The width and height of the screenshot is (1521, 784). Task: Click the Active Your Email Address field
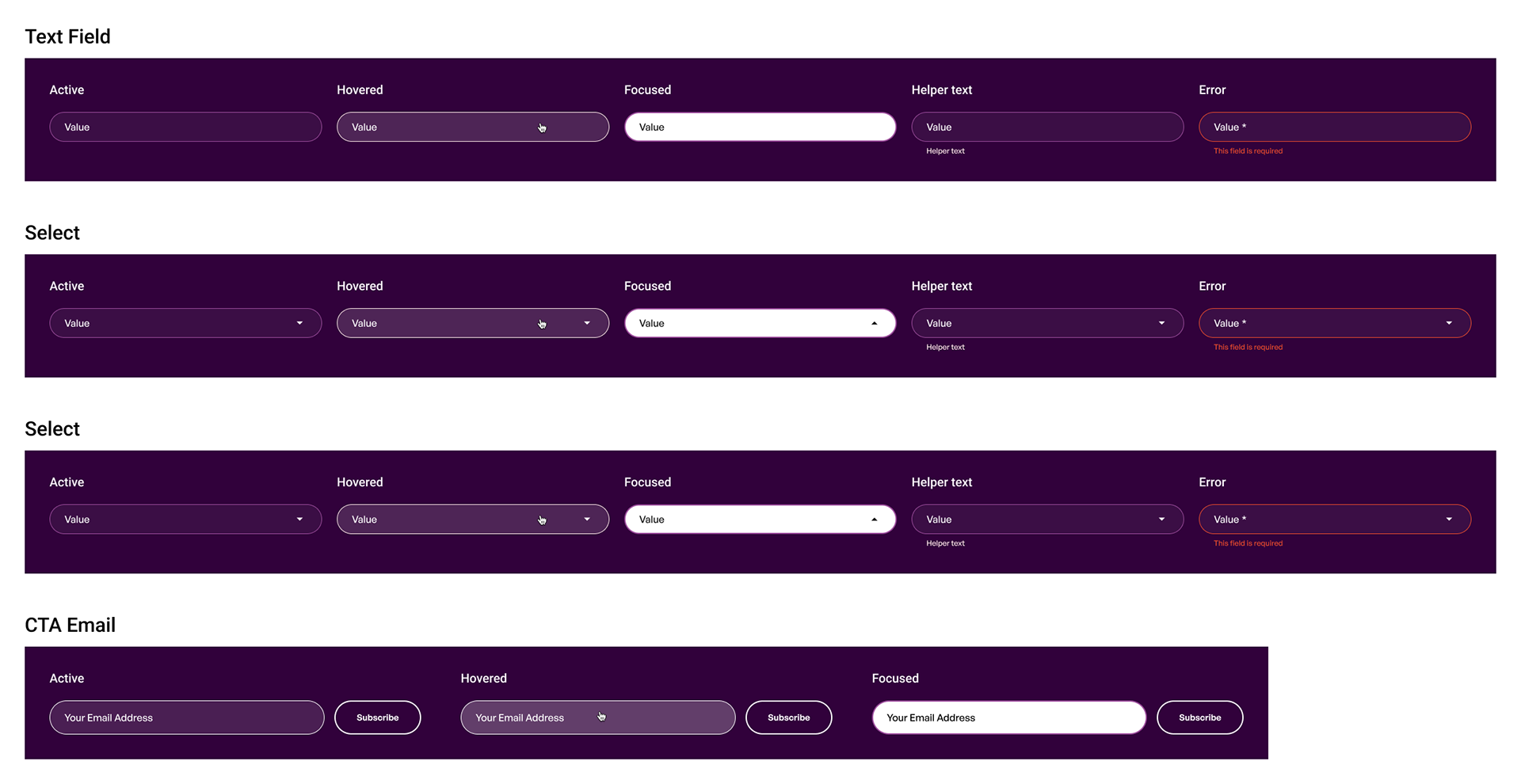point(187,717)
